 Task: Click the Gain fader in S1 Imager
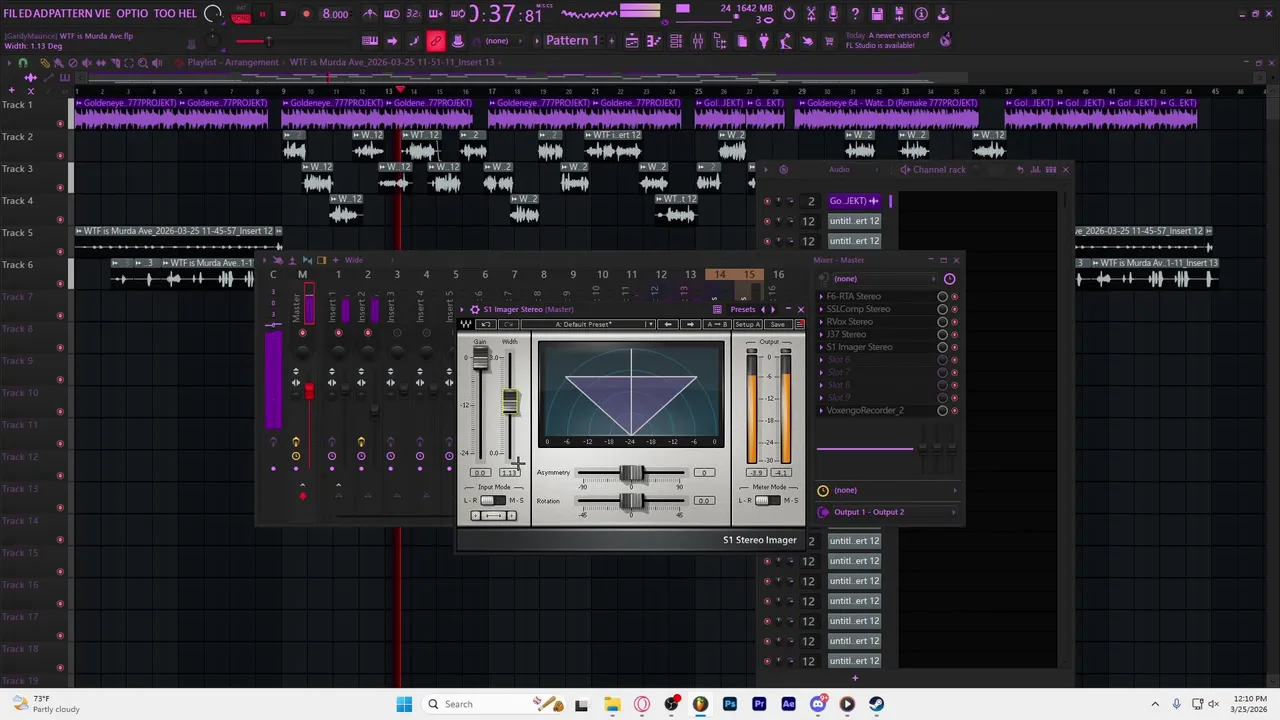coord(481,360)
